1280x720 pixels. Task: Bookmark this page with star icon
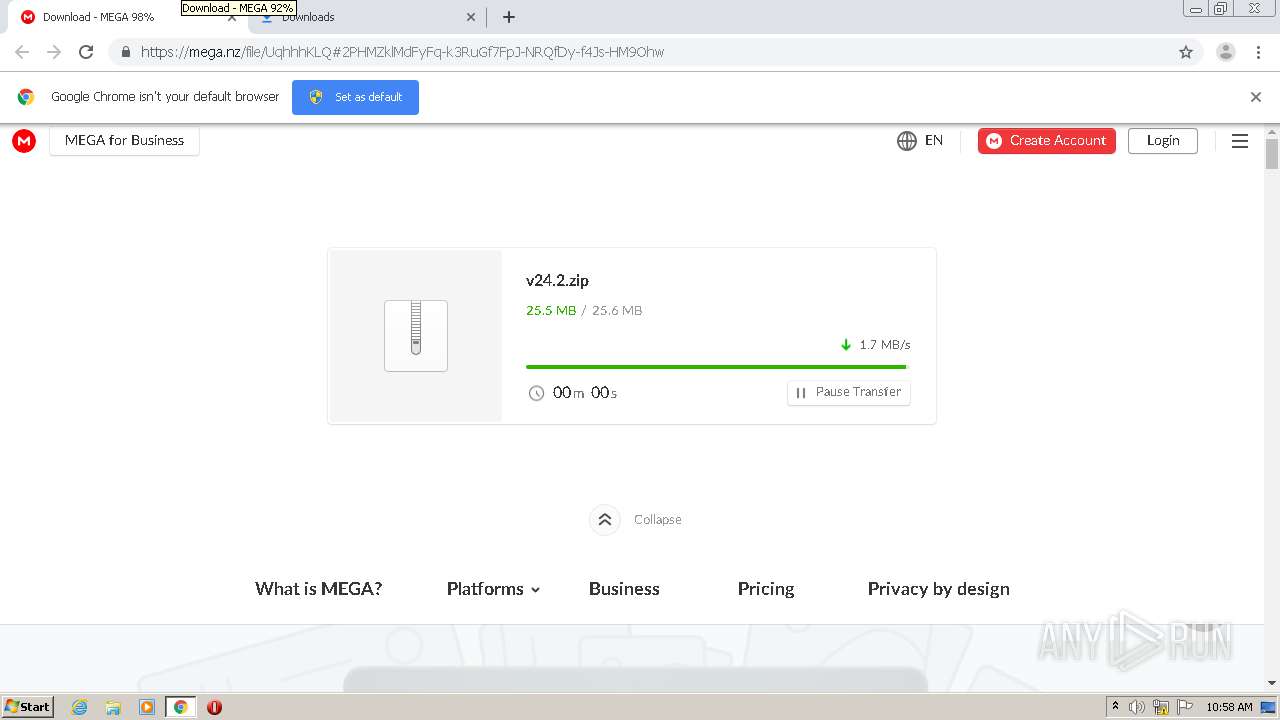coord(1186,52)
